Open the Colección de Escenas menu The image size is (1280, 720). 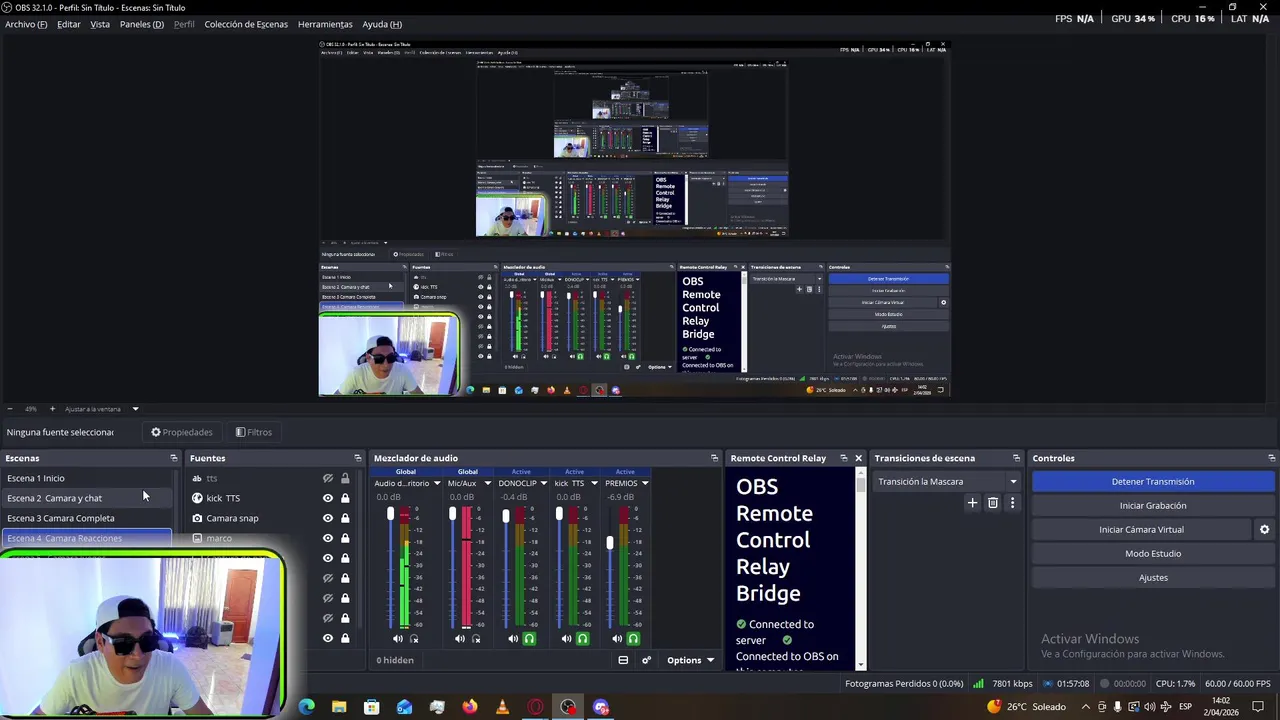pyautogui.click(x=246, y=24)
